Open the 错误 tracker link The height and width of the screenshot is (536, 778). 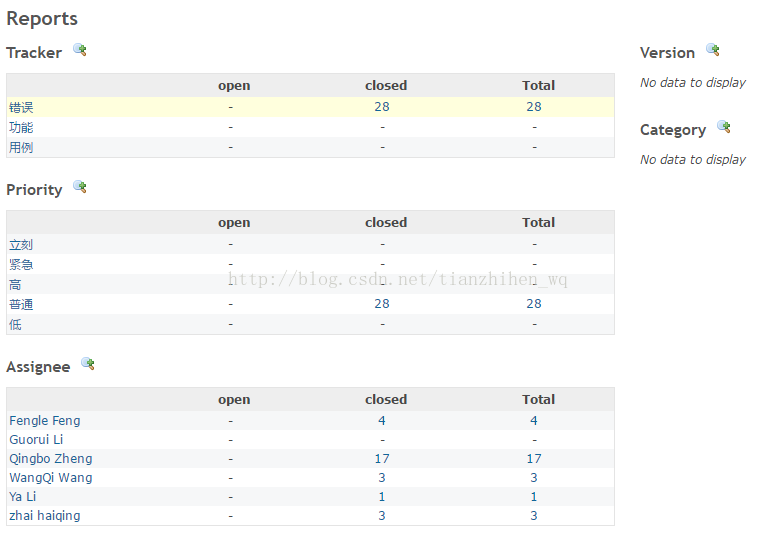point(21,107)
